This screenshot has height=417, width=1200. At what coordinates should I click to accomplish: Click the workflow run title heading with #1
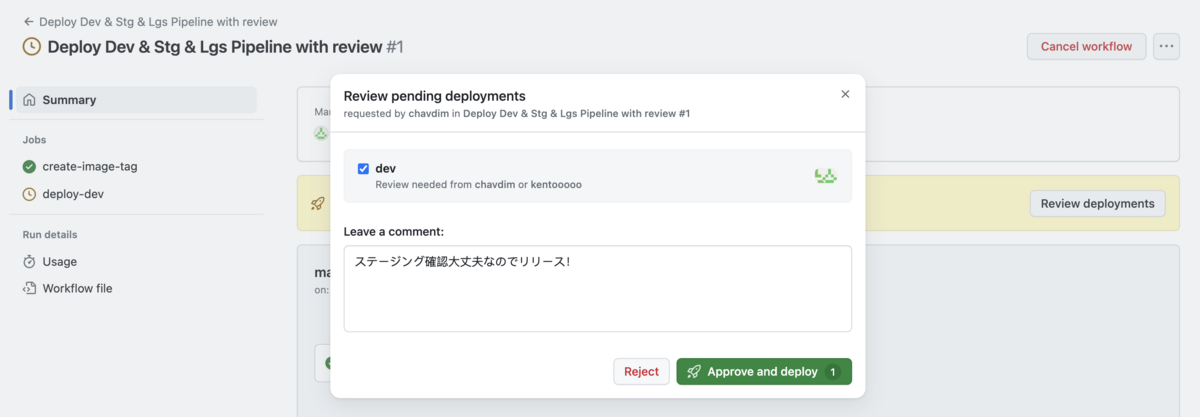coord(225,47)
